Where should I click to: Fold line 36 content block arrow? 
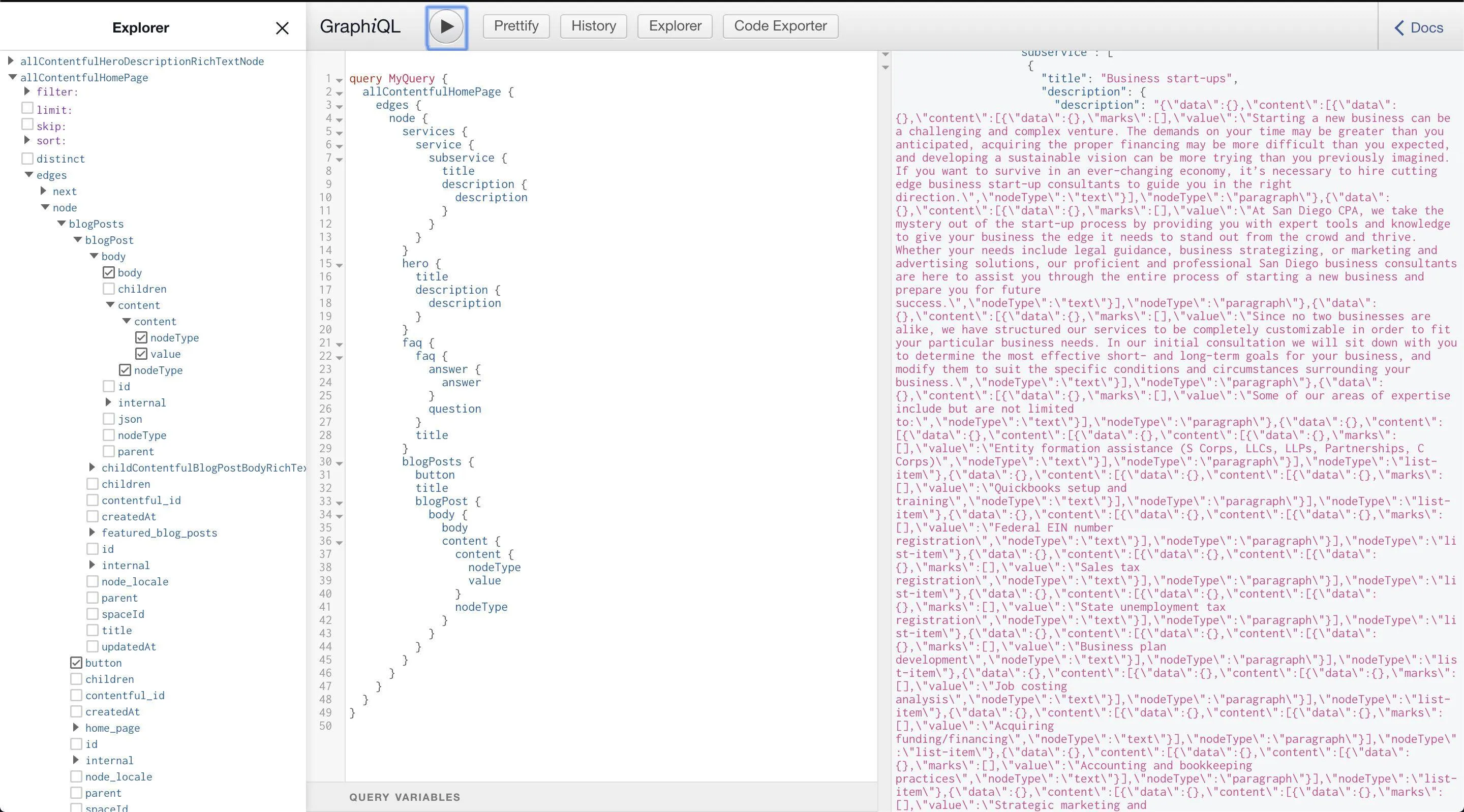coord(339,543)
